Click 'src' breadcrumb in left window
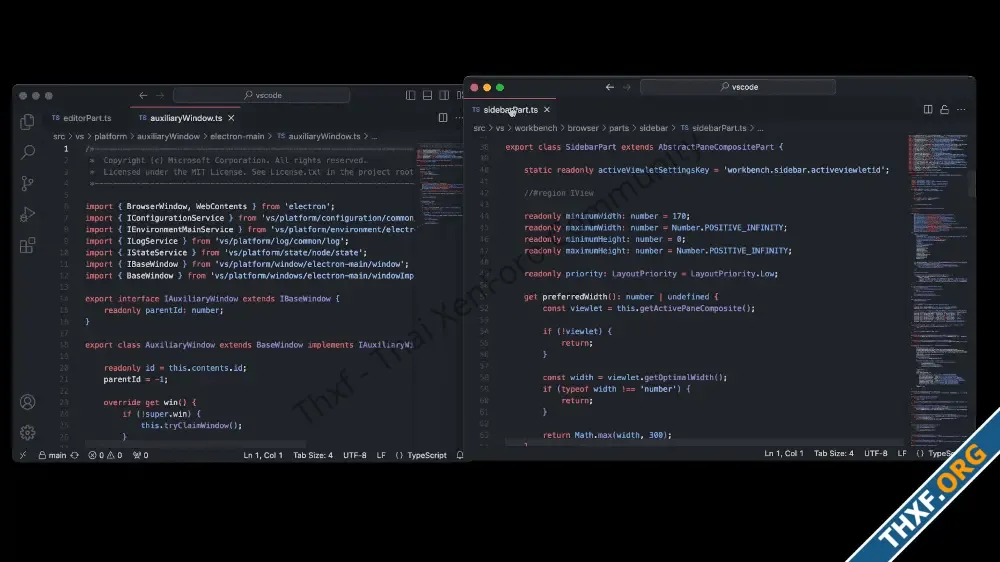Screen dimensions: 1000x562 click(59, 136)
